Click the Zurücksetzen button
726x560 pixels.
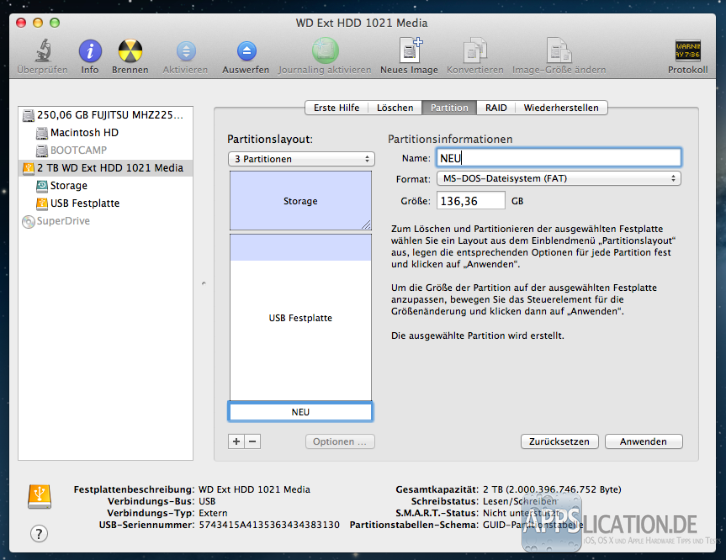click(559, 441)
